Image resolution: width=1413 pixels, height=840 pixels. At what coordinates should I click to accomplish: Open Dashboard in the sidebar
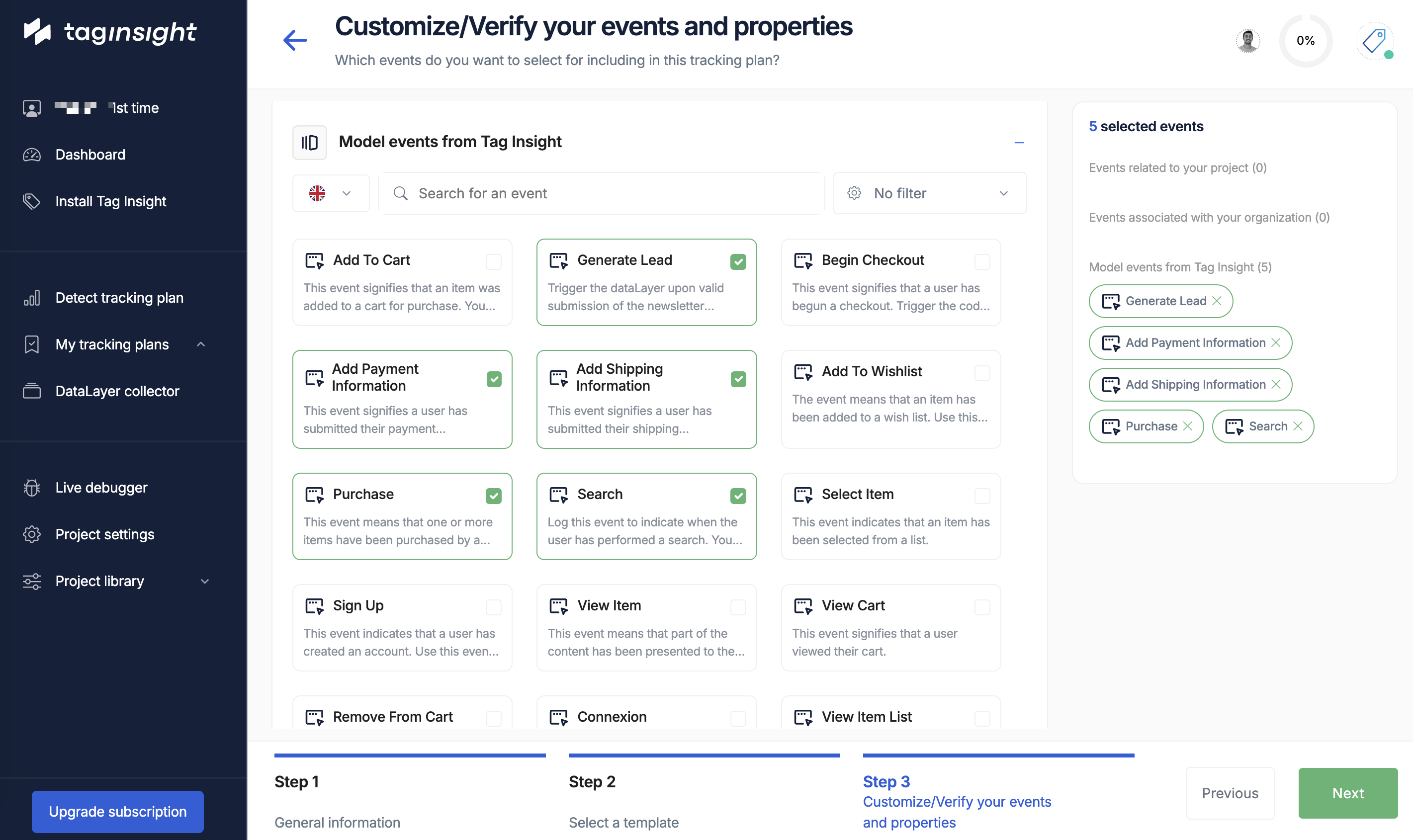pyautogui.click(x=90, y=155)
